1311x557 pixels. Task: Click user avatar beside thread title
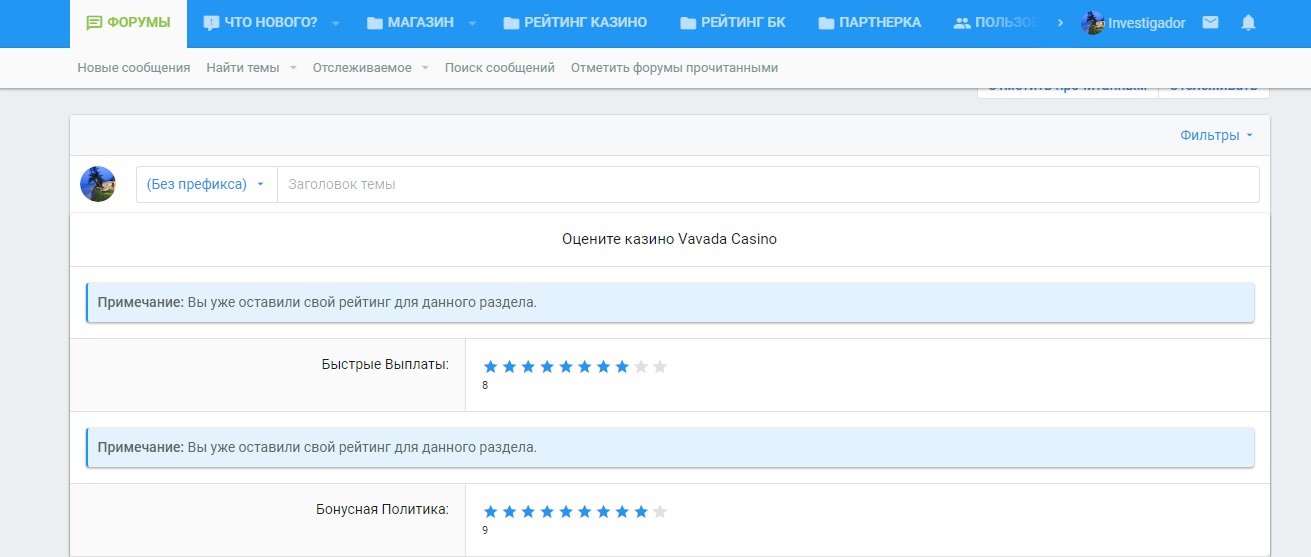pos(98,184)
